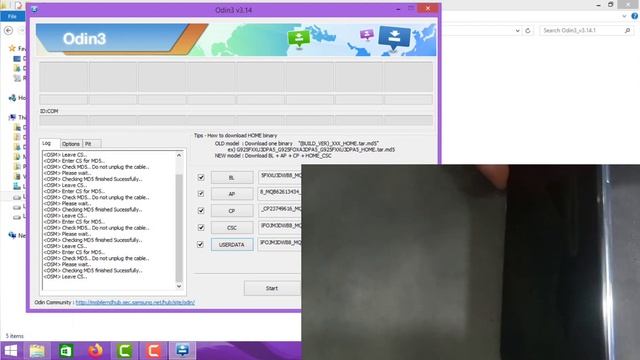Click the CSC file path field

(280, 226)
